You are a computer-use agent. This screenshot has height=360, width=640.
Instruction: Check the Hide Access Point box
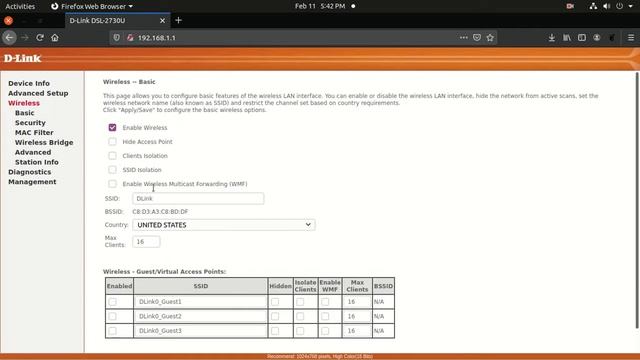tap(112, 142)
